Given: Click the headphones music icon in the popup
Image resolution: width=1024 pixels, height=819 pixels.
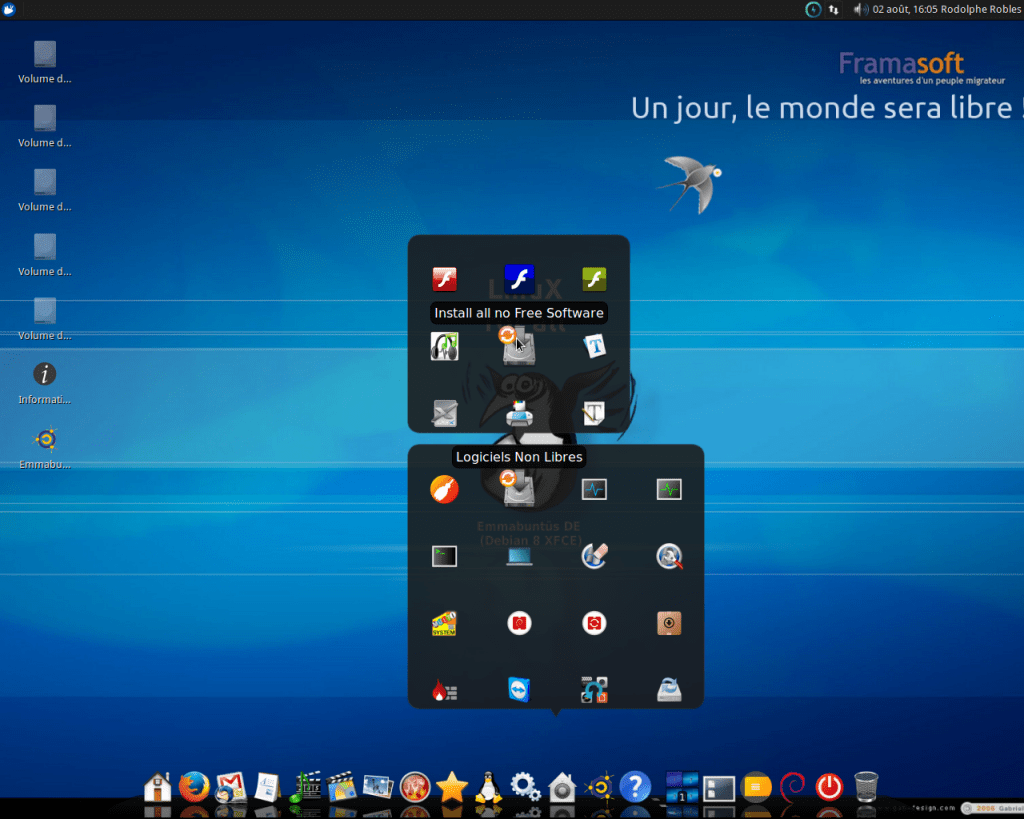Looking at the screenshot, I should click(x=444, y=347).
